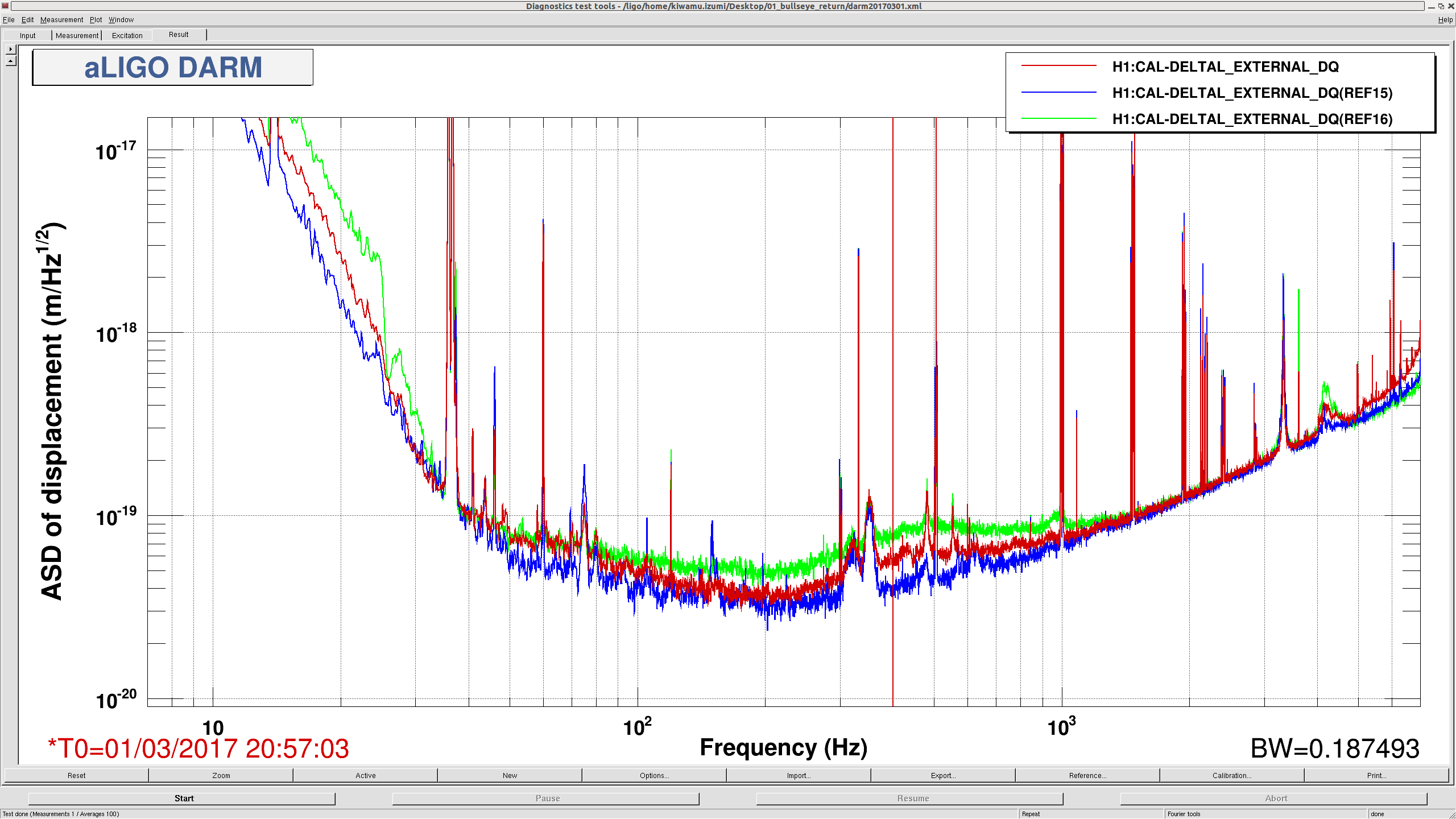Open the Help menu

1445,19
